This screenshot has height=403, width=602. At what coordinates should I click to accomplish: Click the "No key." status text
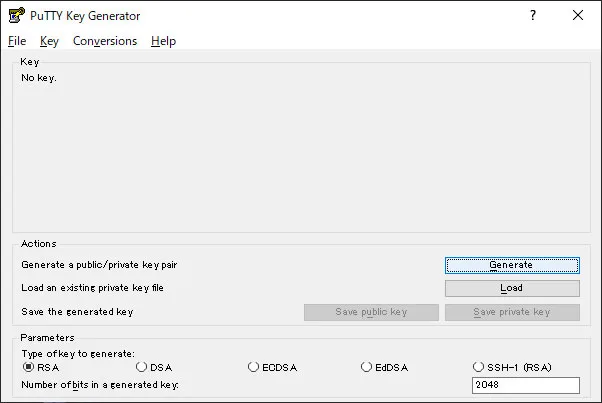39,78
